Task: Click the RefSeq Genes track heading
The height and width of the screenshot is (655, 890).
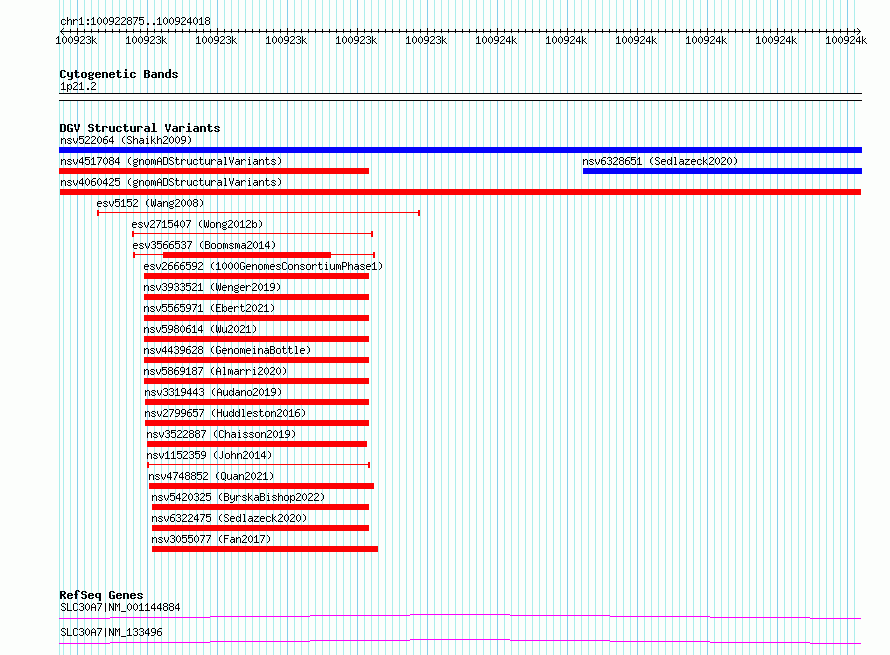Action: [102, 595]
